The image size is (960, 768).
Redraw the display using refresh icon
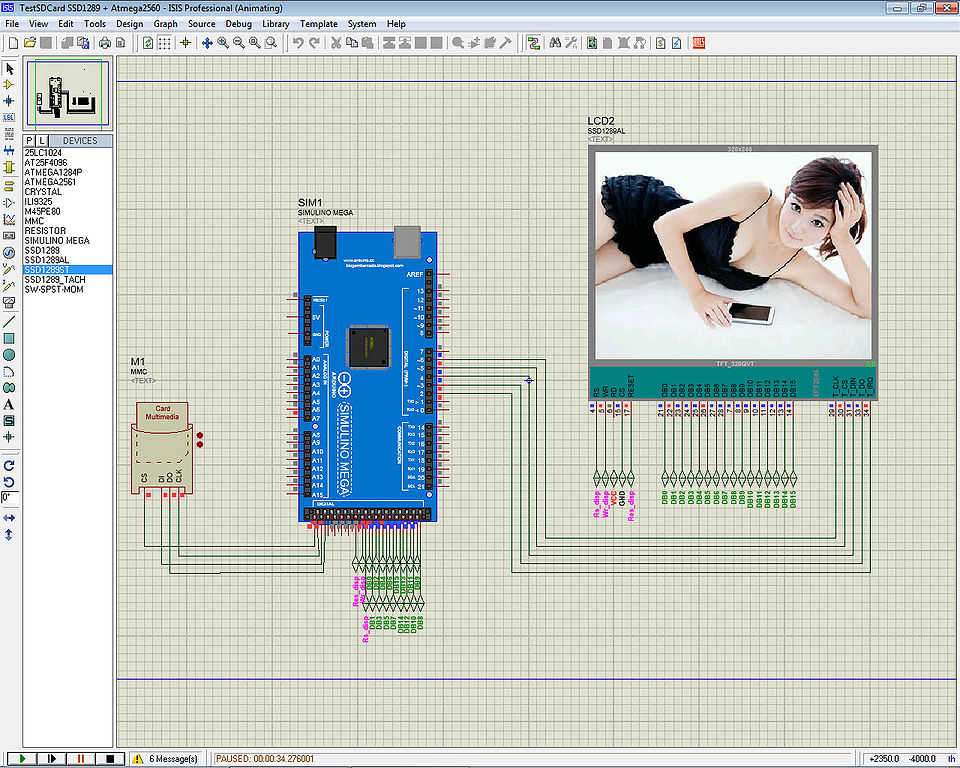pyautogui.click(x=148, y=43)
